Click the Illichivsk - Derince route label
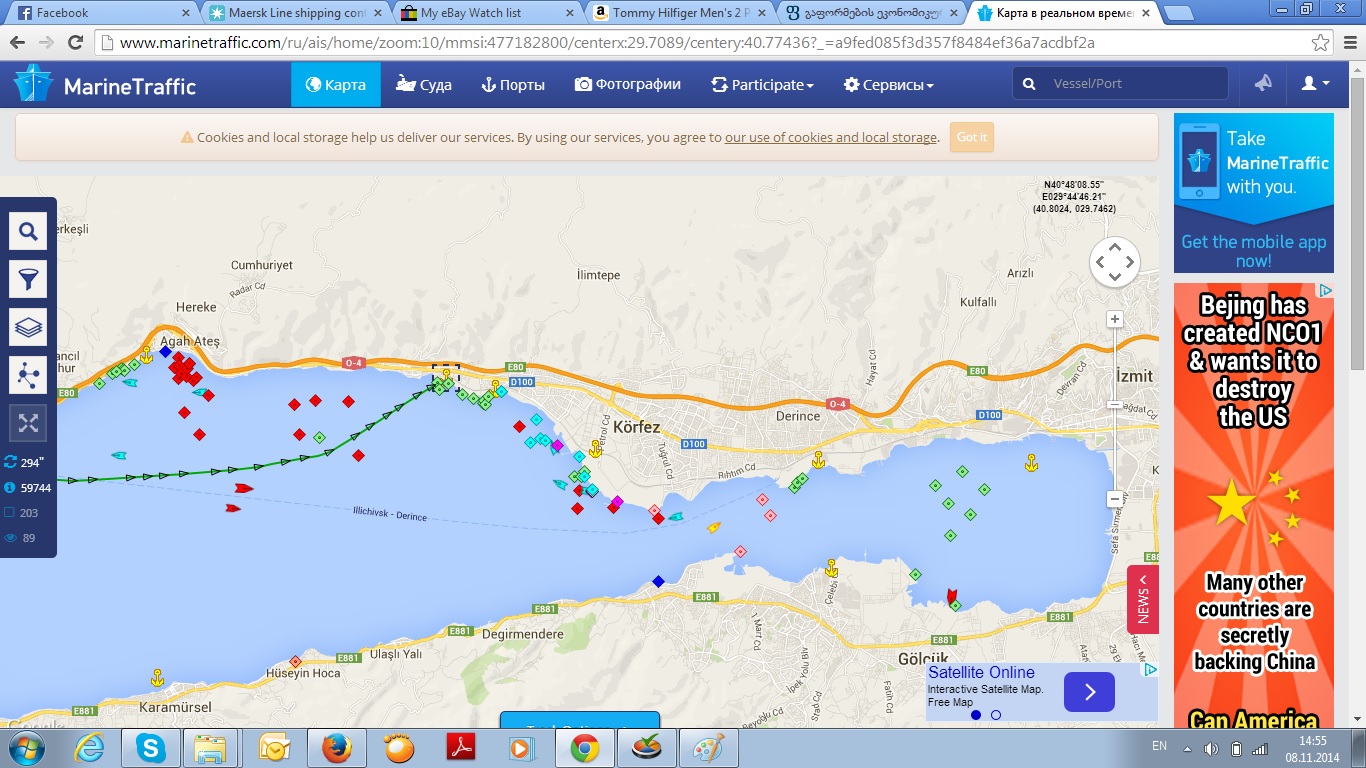1366x768 pixels. [x=390, y=514]
